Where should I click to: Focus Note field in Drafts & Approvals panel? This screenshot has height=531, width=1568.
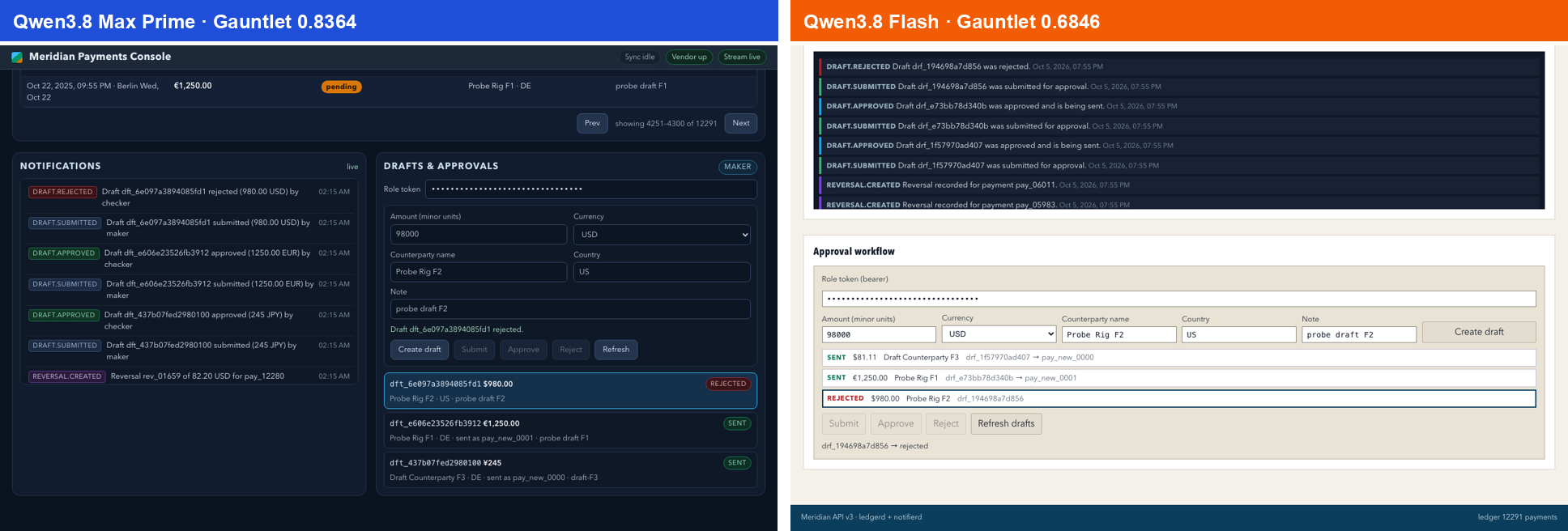pyautogui.click(x=570, y=308)
